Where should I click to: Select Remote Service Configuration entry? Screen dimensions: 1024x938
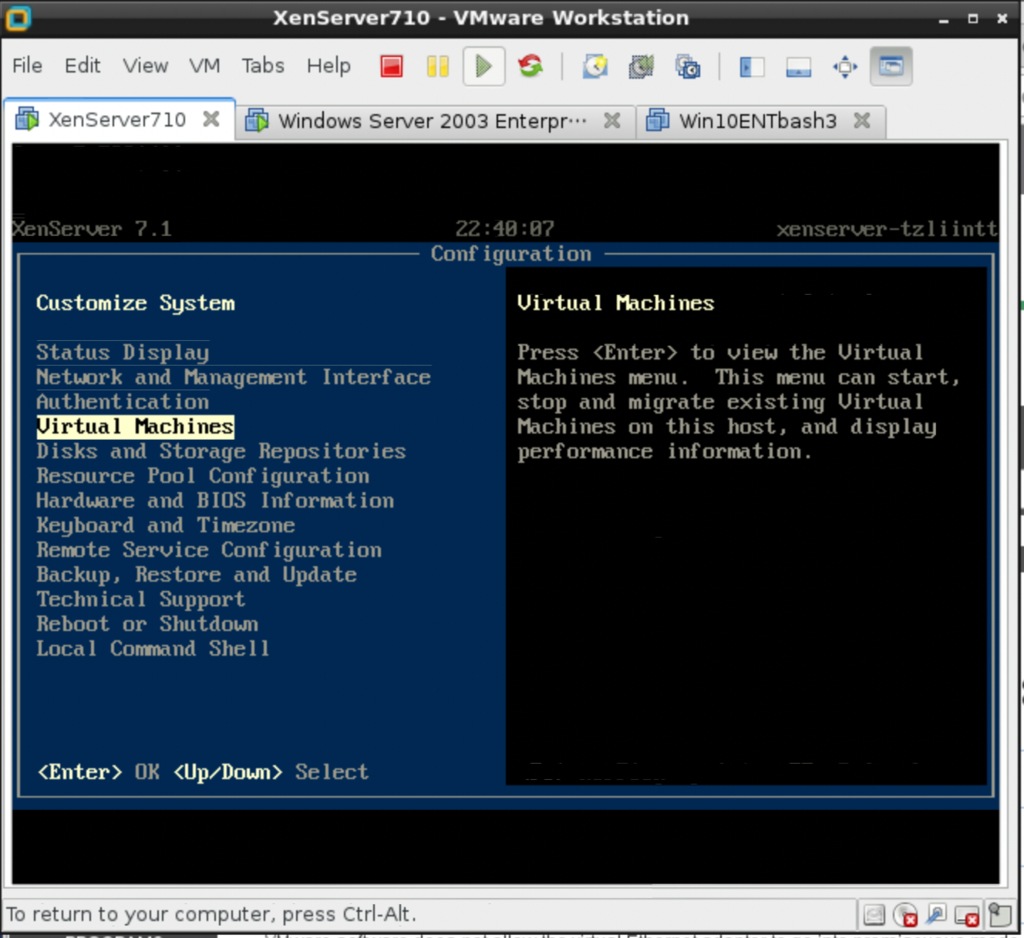pos(209,550)
